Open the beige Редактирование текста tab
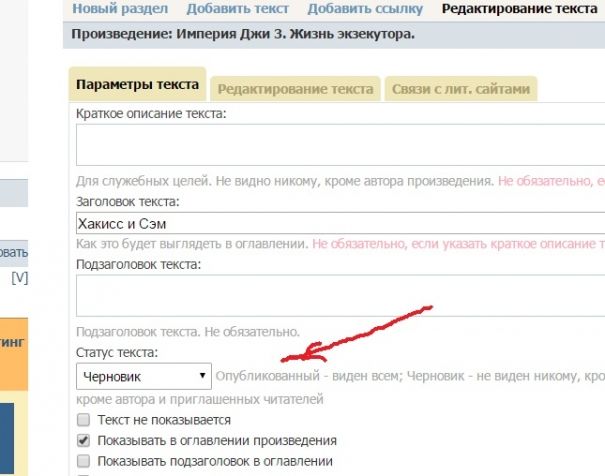 coord(295,88)
